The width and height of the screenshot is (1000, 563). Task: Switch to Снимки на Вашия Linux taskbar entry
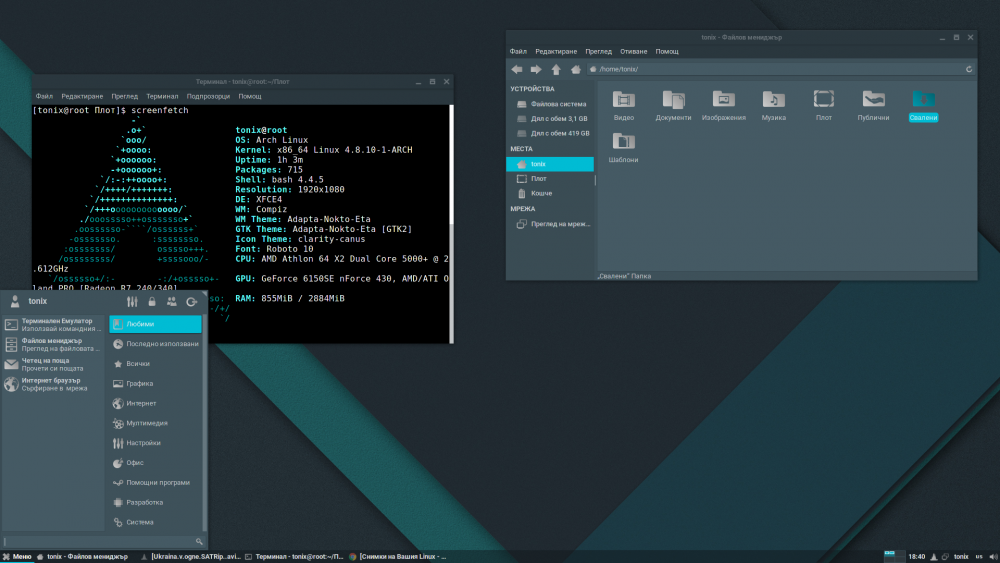click(x=397, y=557)
